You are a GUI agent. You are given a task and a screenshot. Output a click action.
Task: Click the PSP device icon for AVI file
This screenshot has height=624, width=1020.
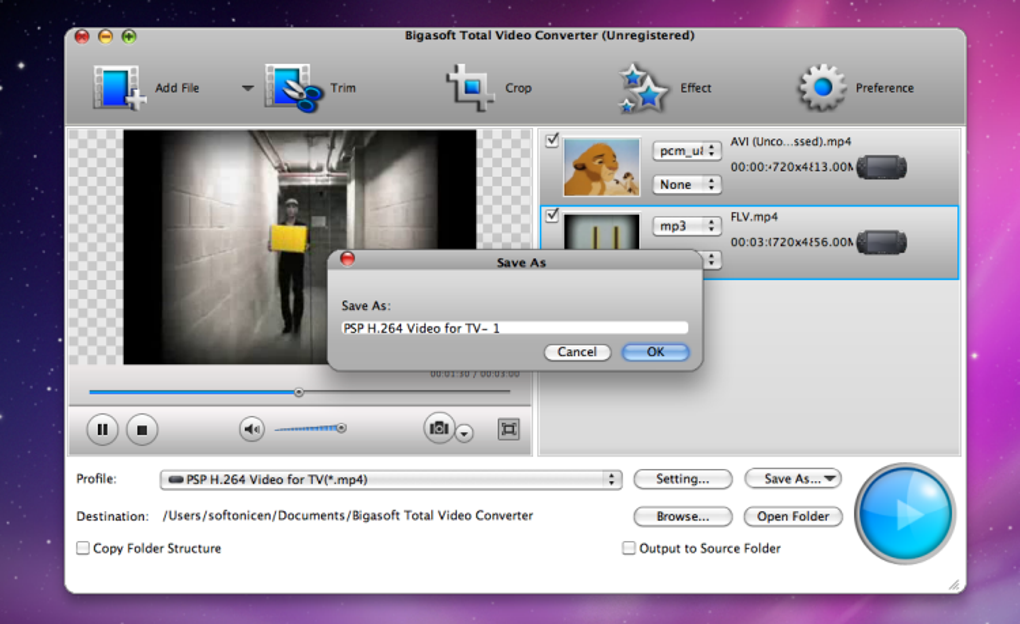[x=881, y=167]
